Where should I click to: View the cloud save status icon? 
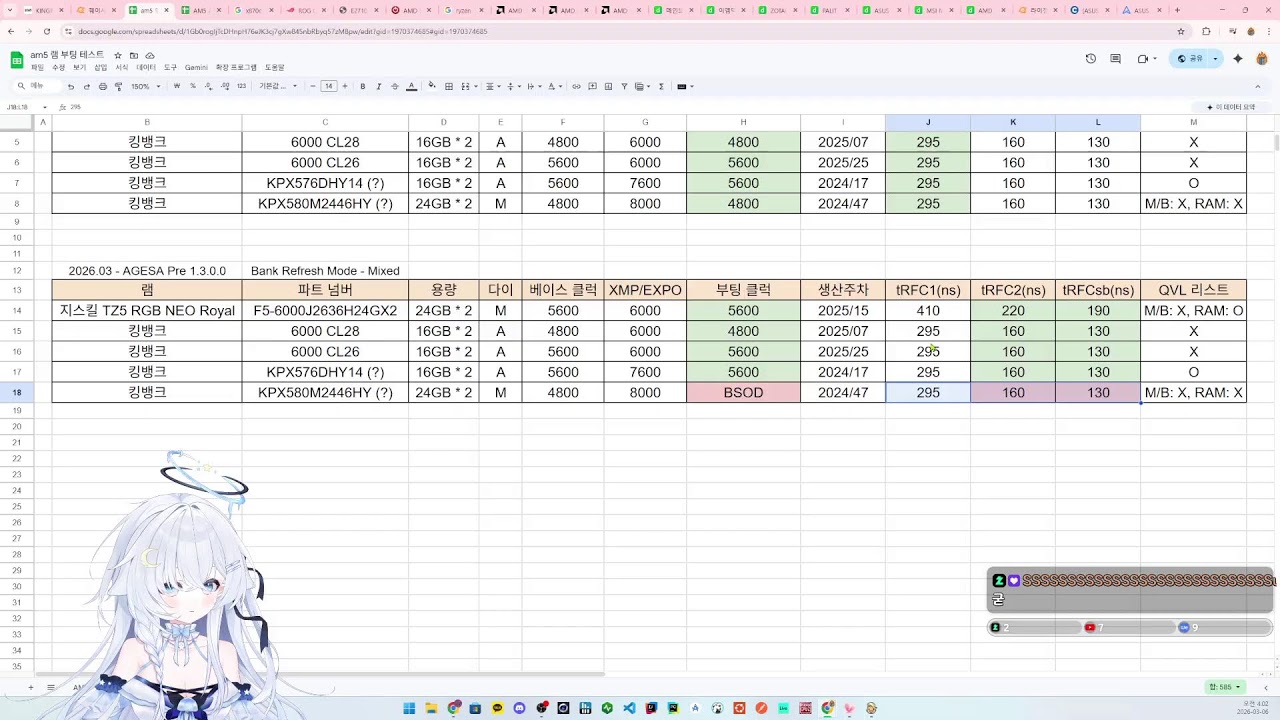click(x=150, y=55)
